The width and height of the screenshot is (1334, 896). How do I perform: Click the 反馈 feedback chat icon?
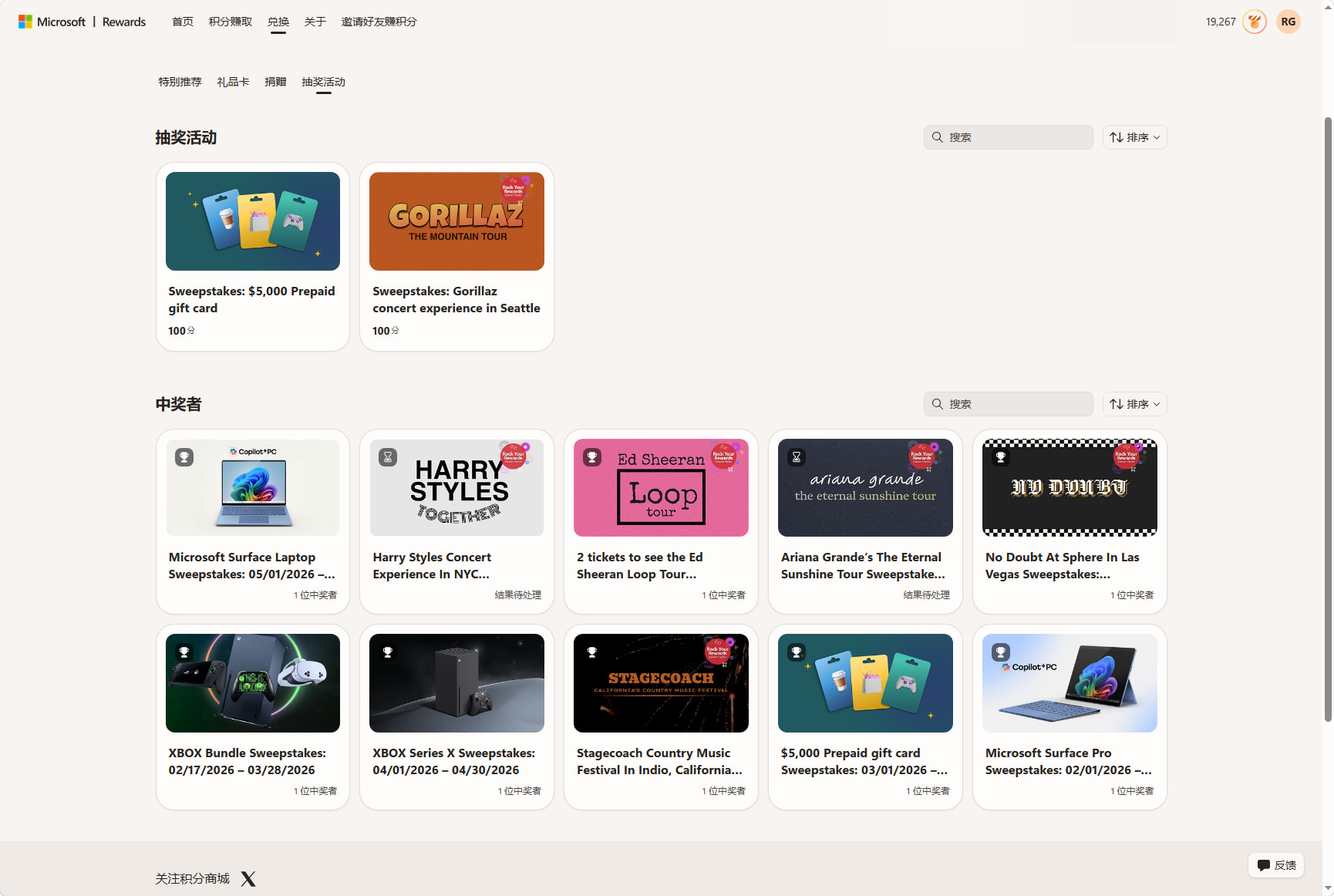coord(1264,865)
